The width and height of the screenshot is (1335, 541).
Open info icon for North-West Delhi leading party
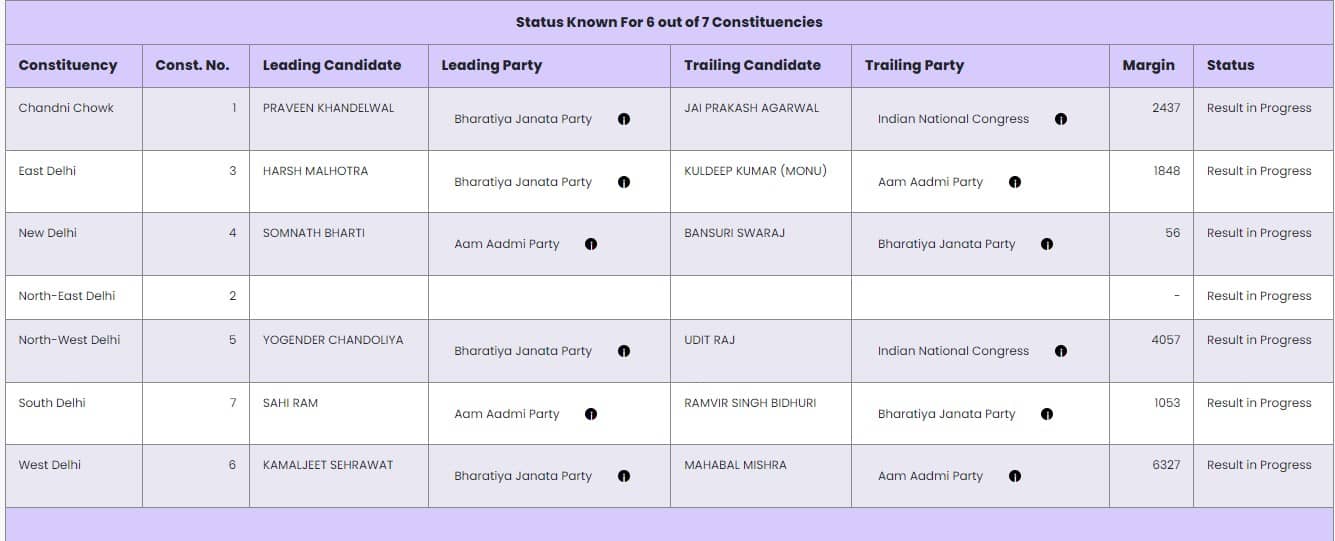pyautogui.click(x=624, y=351)
